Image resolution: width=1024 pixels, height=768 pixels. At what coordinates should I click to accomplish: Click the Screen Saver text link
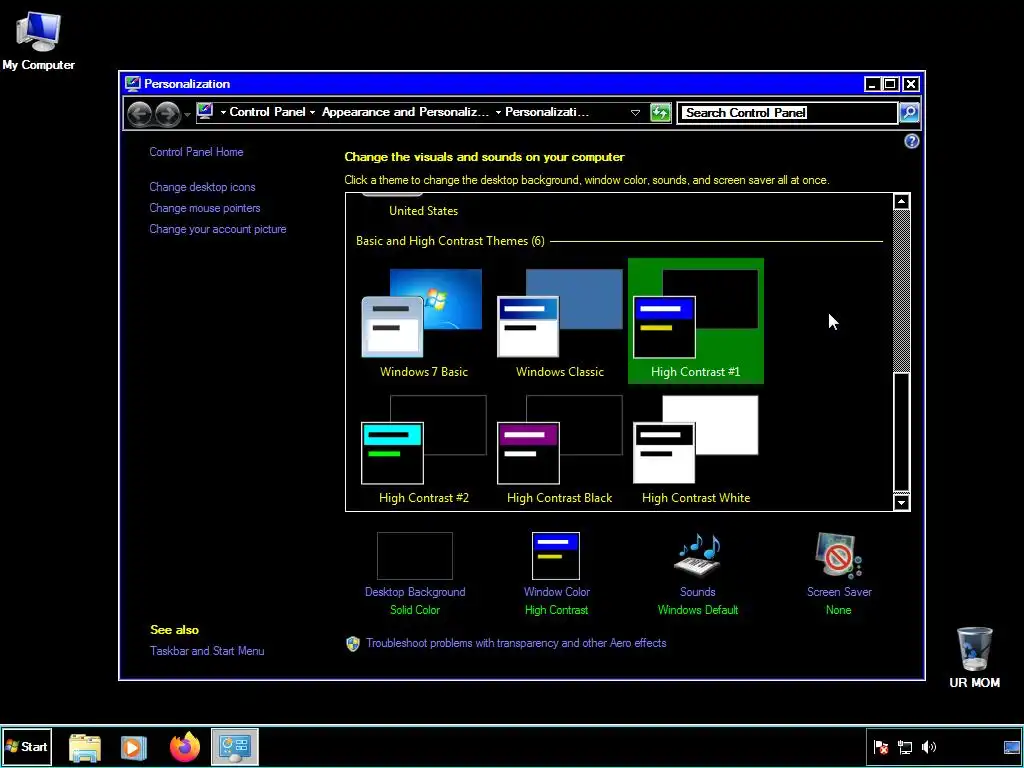point(839,592)
